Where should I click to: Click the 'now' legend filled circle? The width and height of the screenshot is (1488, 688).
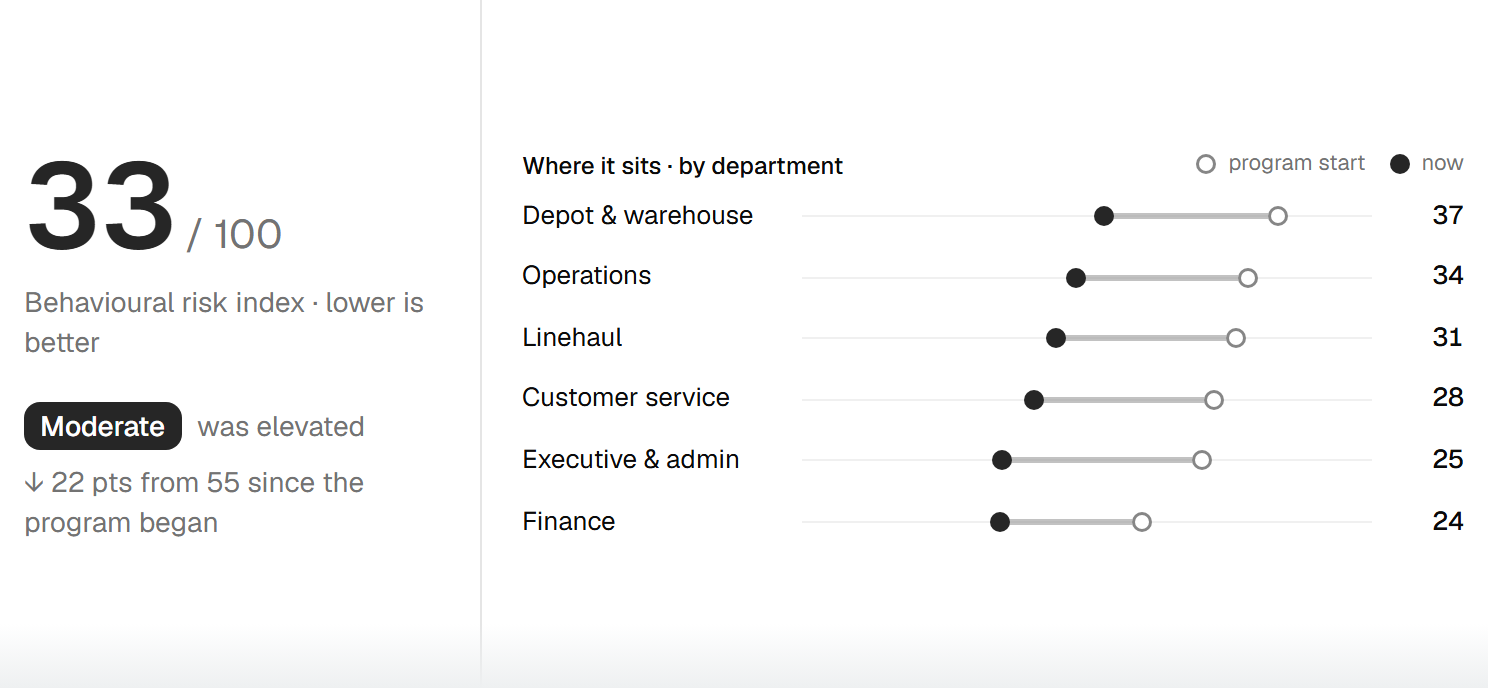click(1400, 164)
